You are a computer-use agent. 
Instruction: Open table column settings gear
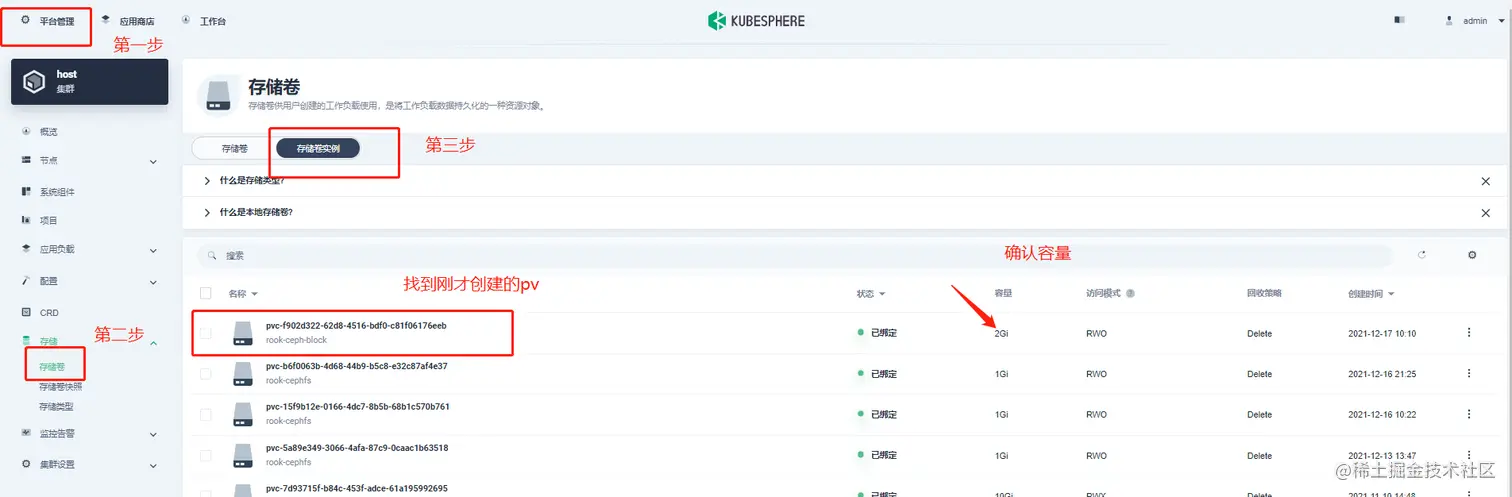pos(1472,255)
